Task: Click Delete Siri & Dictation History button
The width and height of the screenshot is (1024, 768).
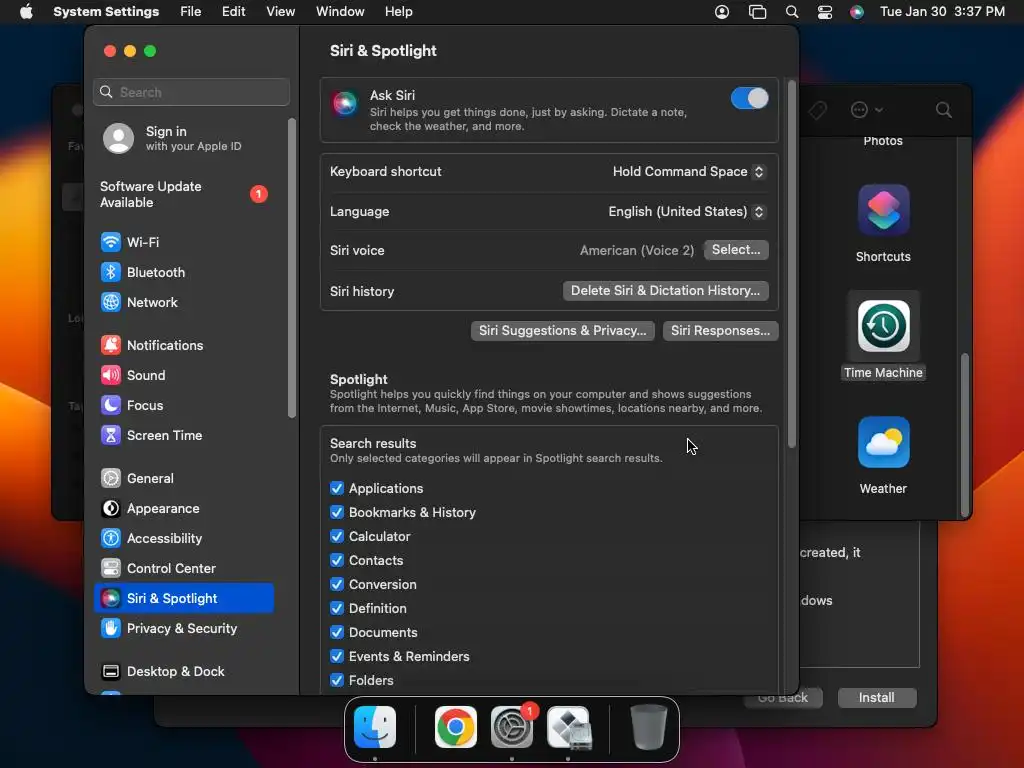Action: tap(665, 291)
